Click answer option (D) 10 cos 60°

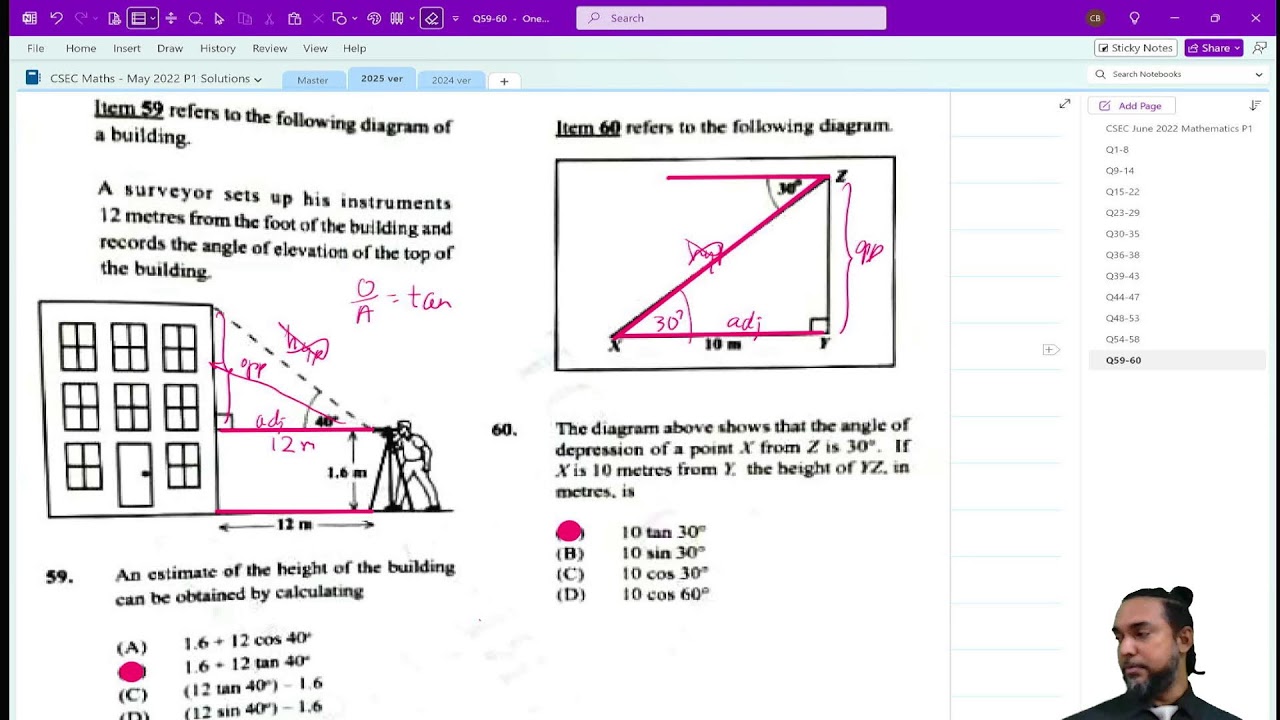(633, 594)
